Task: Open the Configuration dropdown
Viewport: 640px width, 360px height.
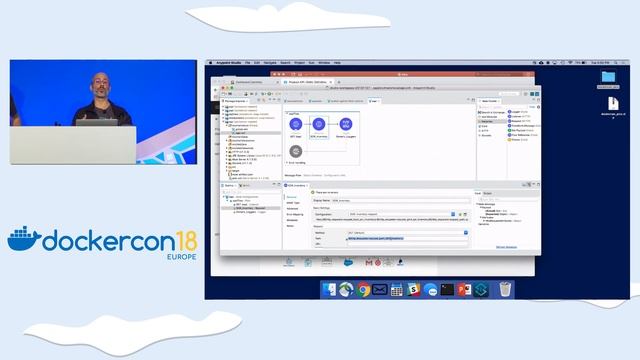Action: coord(453,214)
